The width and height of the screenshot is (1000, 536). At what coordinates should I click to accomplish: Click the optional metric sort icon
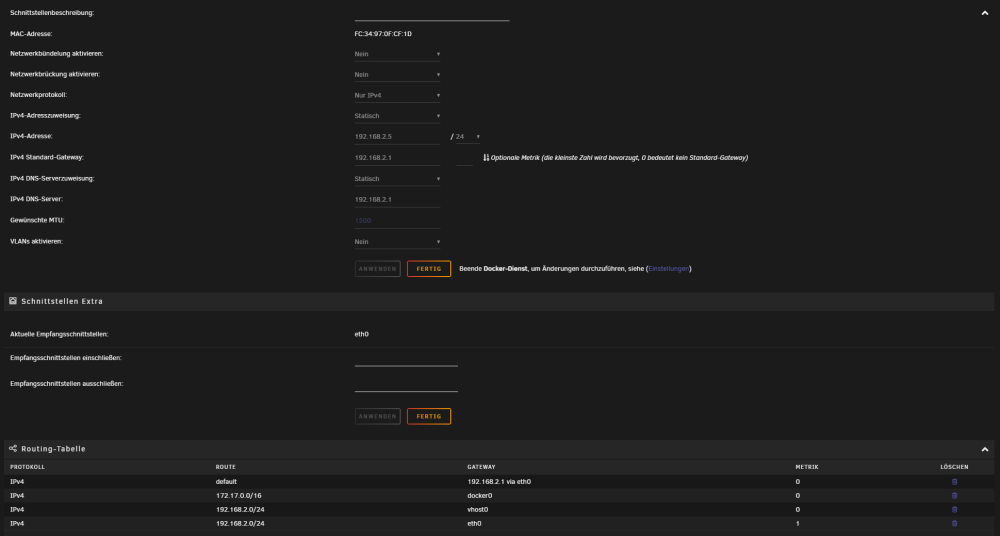click(486, 158)
